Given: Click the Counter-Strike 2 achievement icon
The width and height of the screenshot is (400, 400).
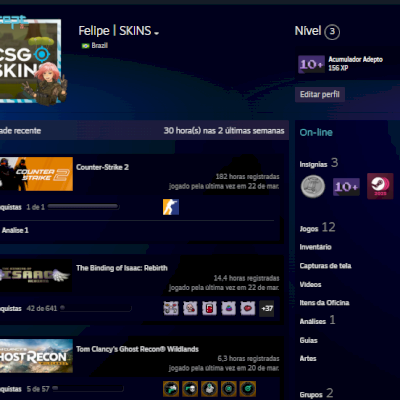Looking at the screenshot, I should click(171, 207).
